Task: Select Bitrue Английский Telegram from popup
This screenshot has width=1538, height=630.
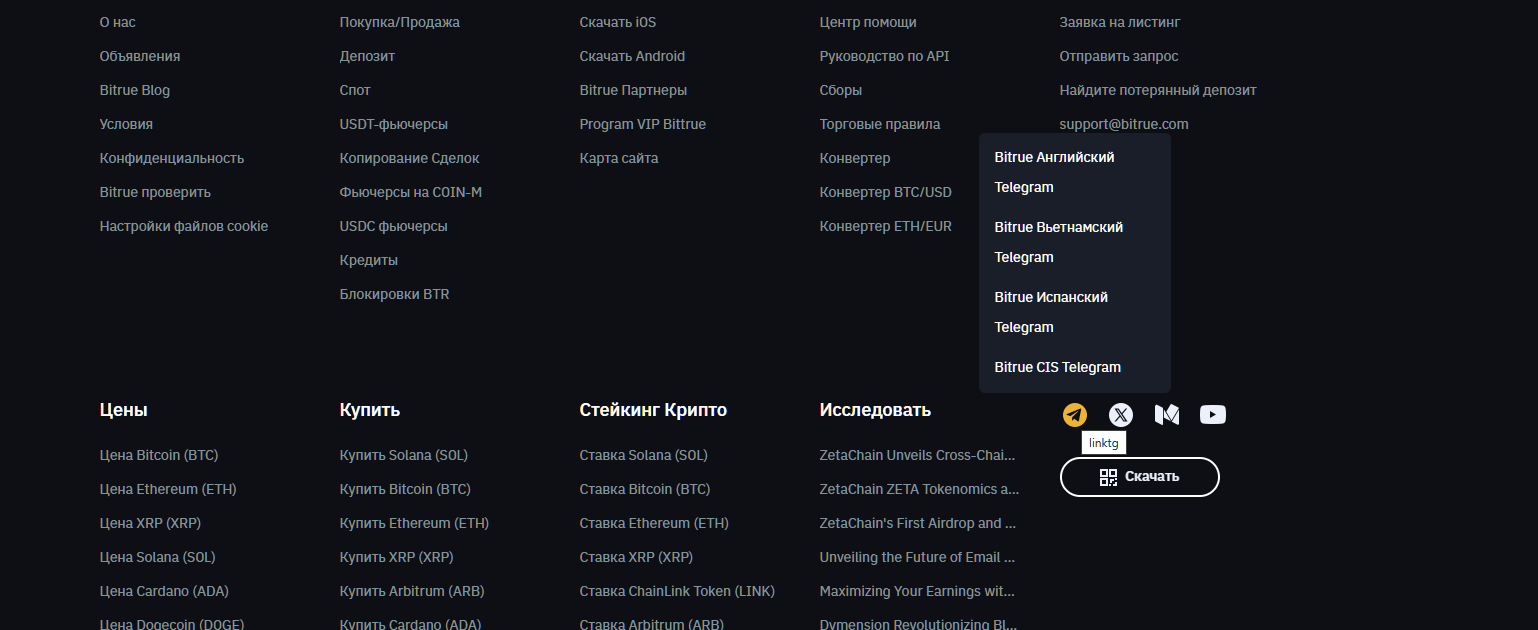Action: tap(1054, 171)
